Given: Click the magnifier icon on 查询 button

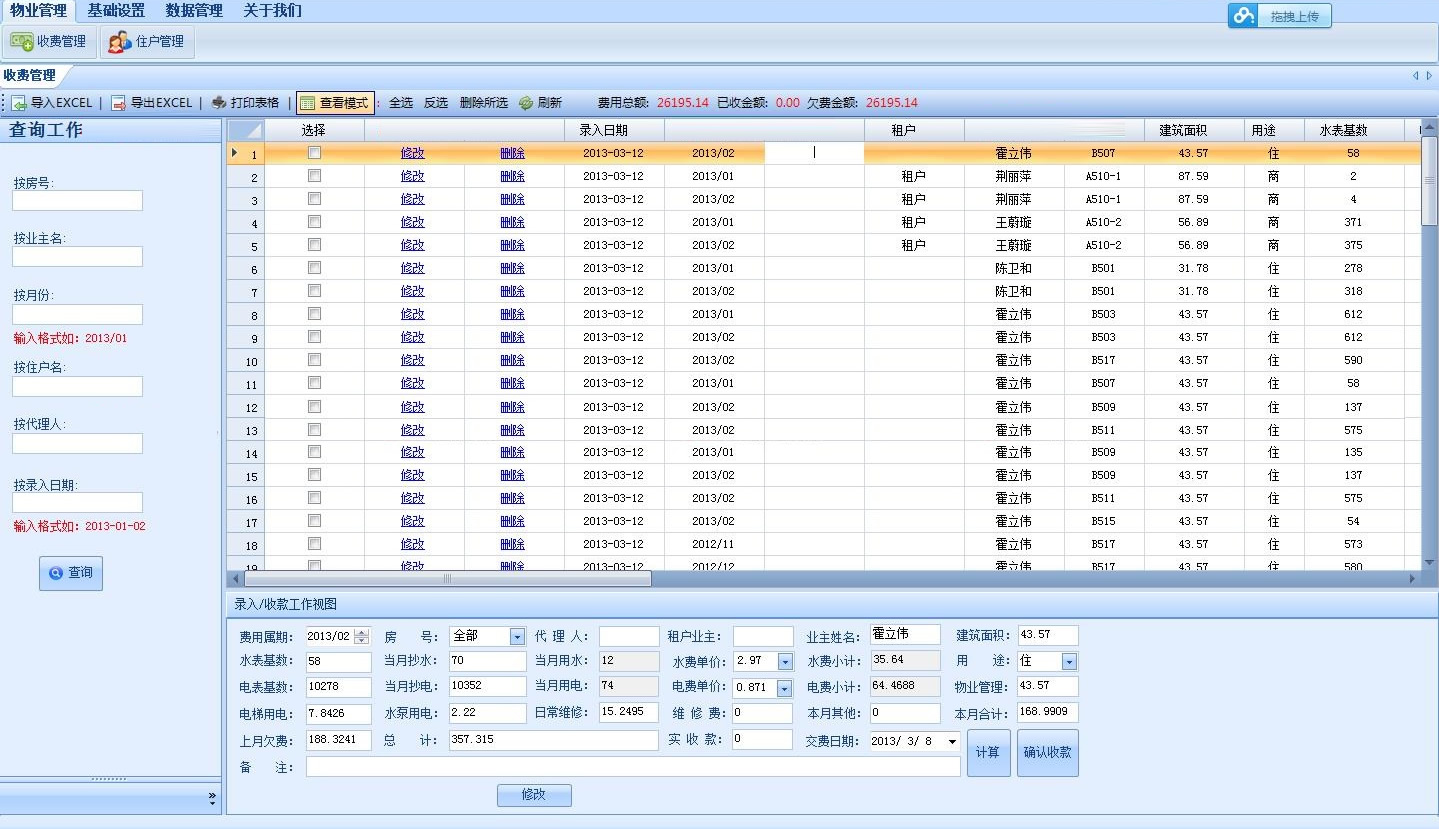Looking at the screenshot, I should 57,572.
